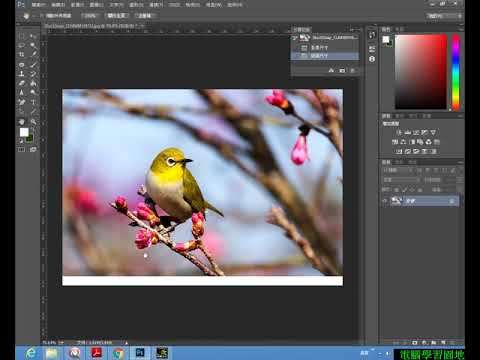Screen dimensions: 480x360
Task: Click the Fill Screen (全螢幕) button
Action: point(145,16)
